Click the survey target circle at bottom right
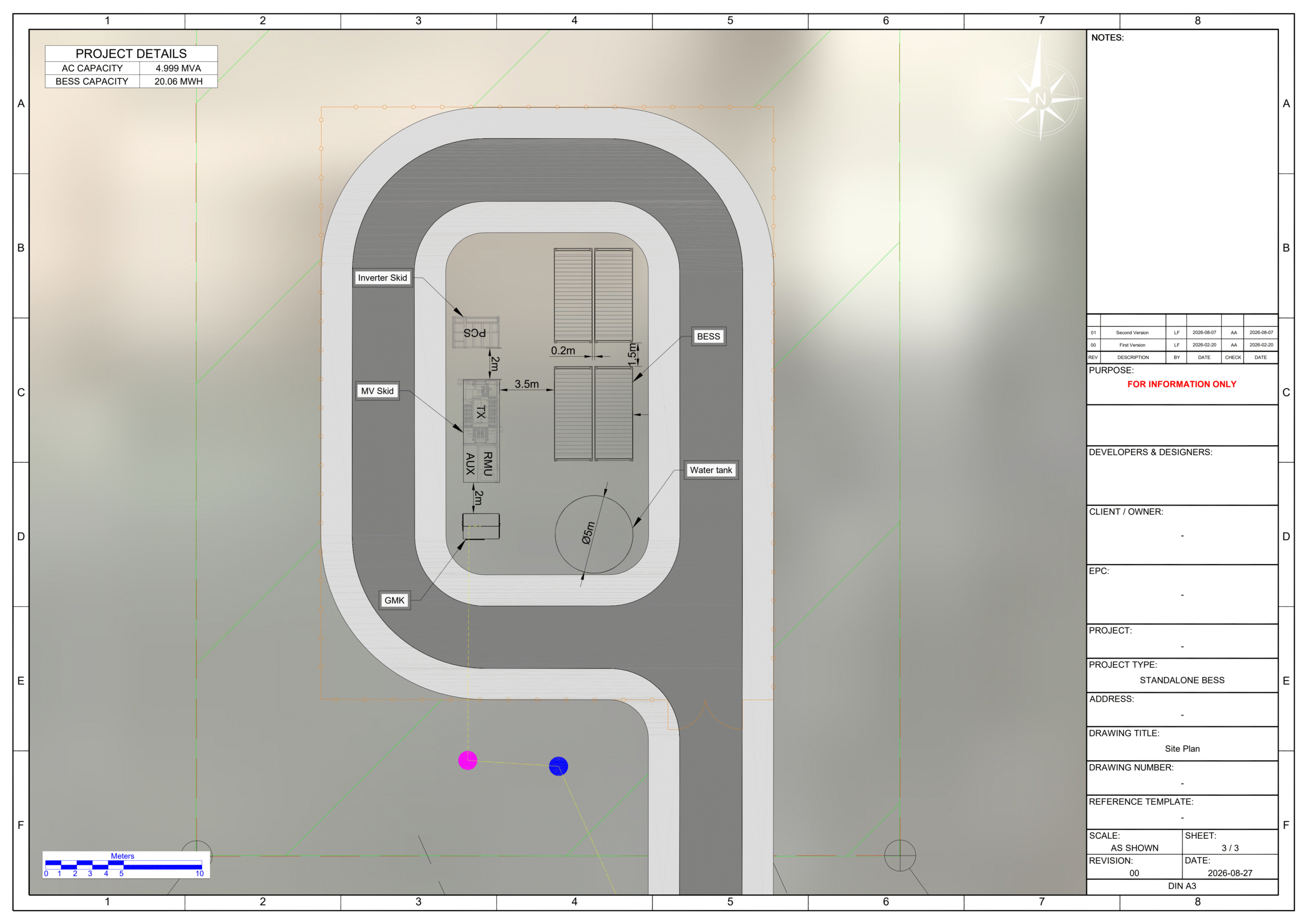 900,855
